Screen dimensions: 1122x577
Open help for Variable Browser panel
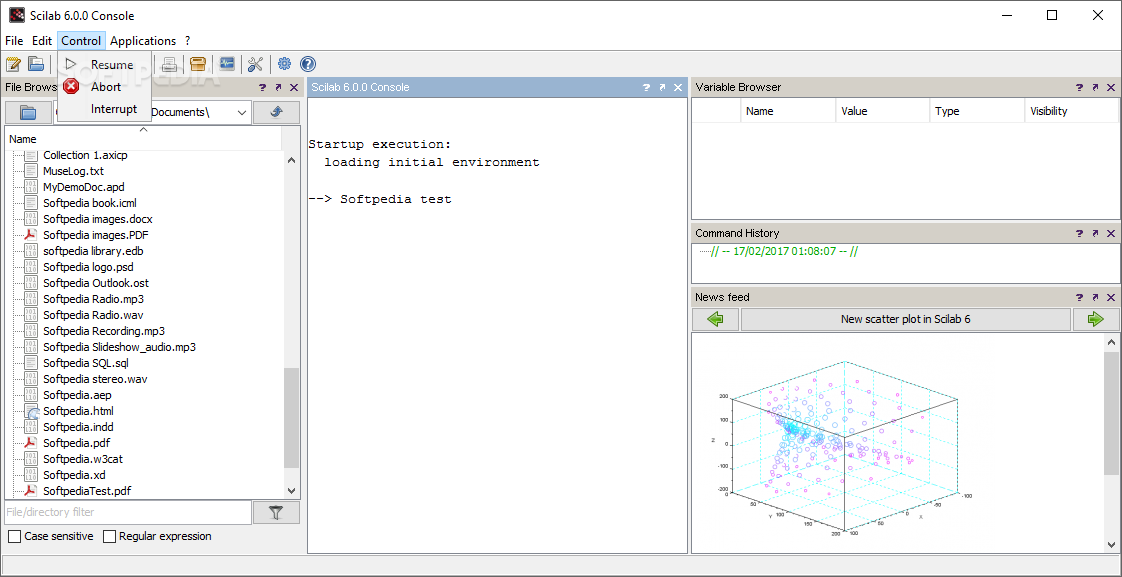coord(1080,87)
